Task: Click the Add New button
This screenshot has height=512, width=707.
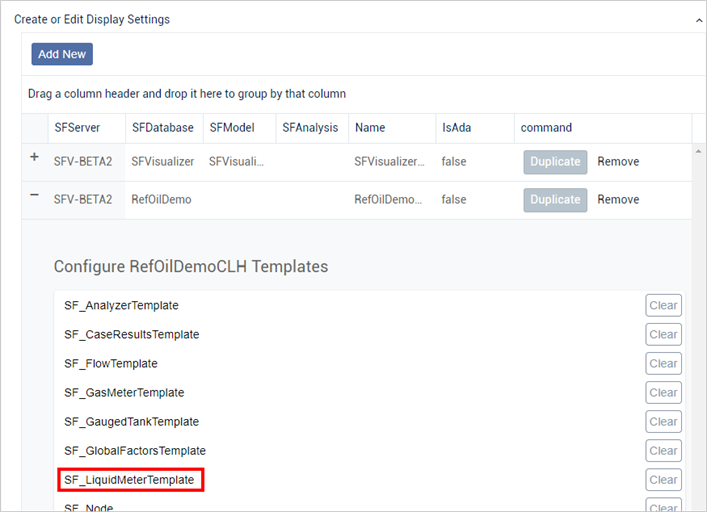Action: click(62, 54)
